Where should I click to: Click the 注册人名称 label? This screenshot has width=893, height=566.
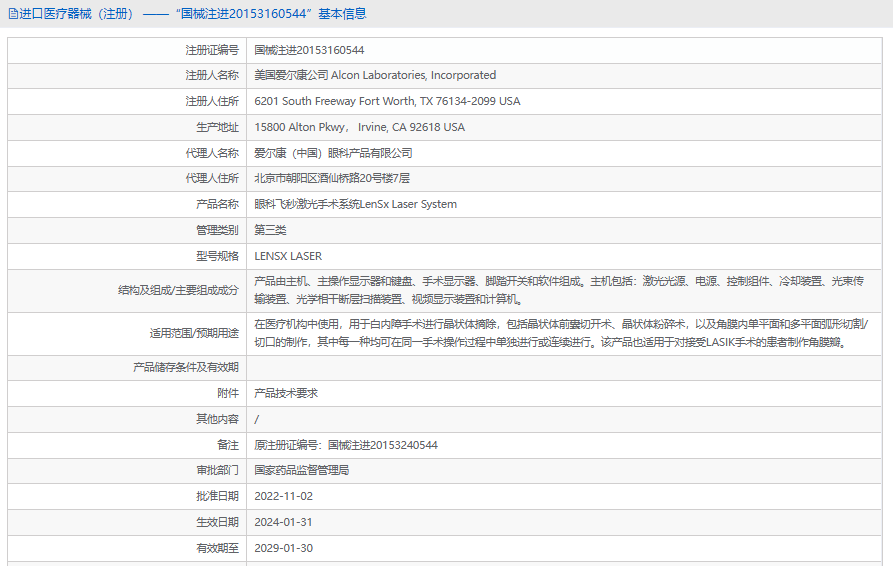tap(212, 75)
